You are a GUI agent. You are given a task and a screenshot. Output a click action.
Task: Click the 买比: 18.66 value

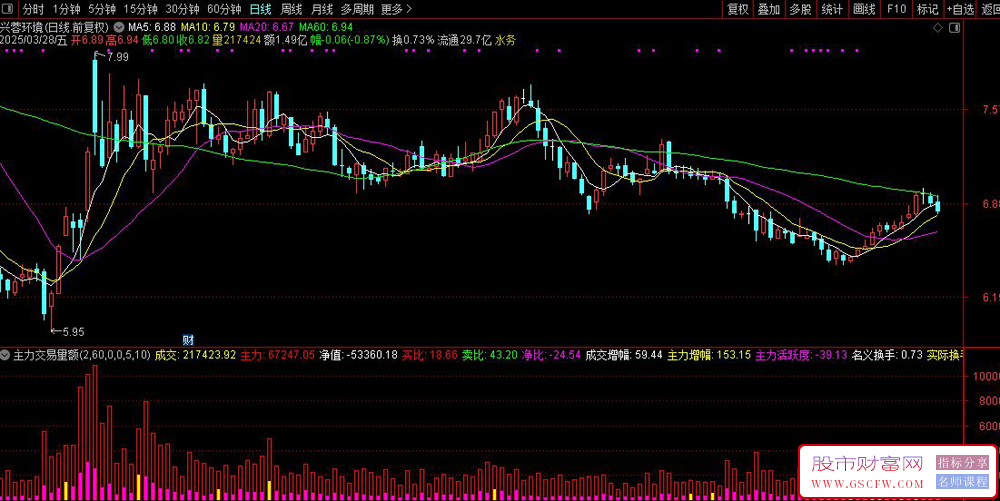pos(430,355)
